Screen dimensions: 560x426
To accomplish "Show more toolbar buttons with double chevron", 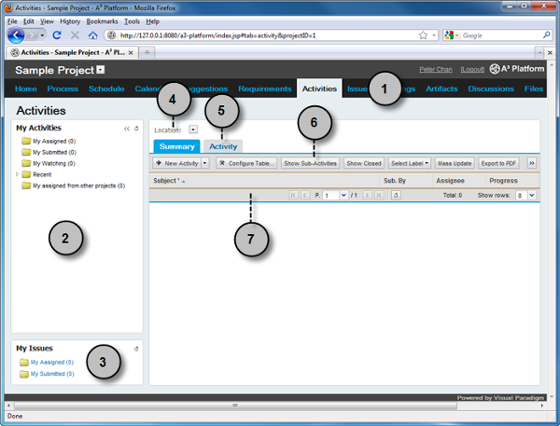I will pyautogui.click(x=531, y=163).
